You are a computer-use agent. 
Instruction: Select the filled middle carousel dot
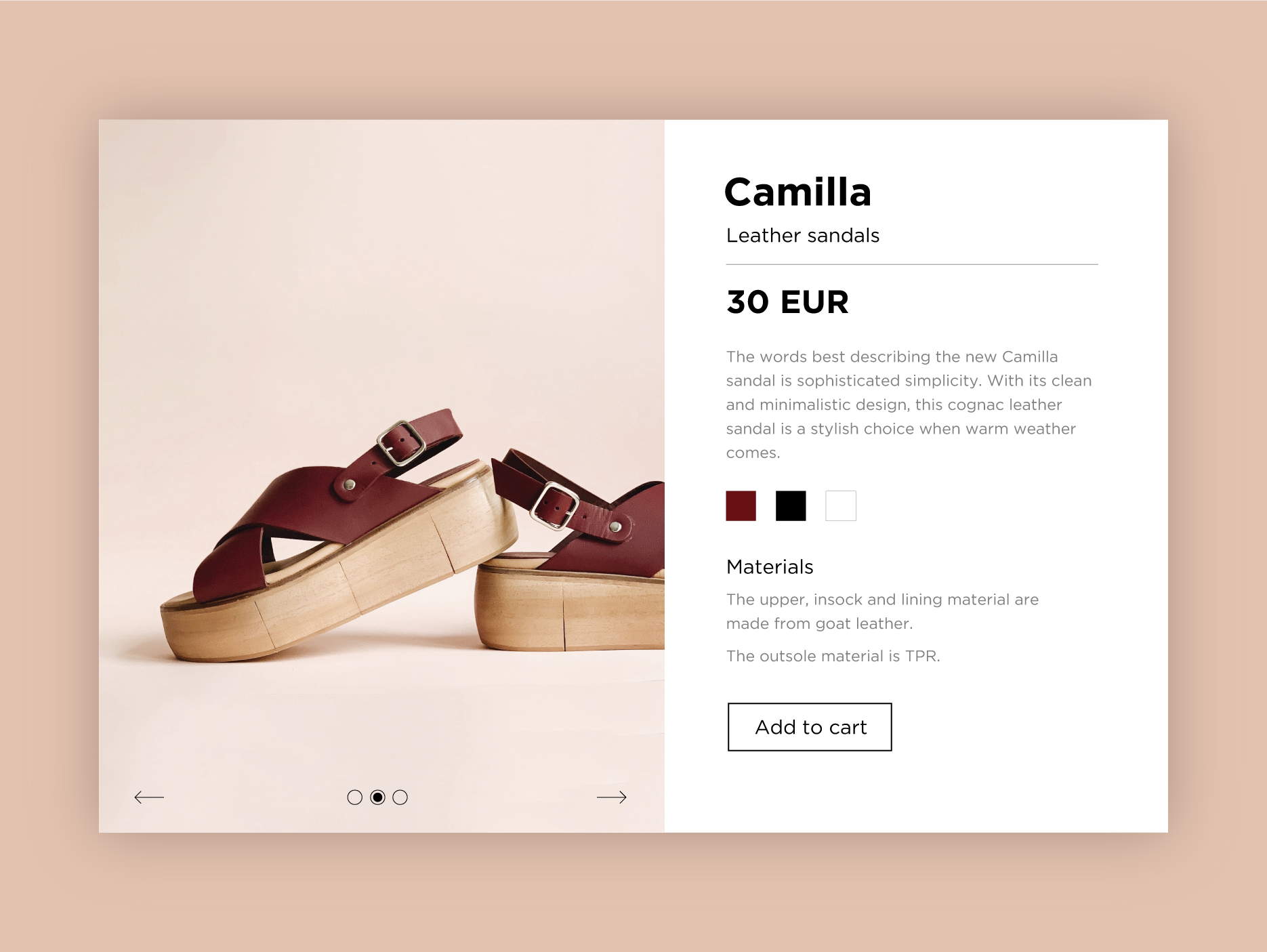coord(378,798)
